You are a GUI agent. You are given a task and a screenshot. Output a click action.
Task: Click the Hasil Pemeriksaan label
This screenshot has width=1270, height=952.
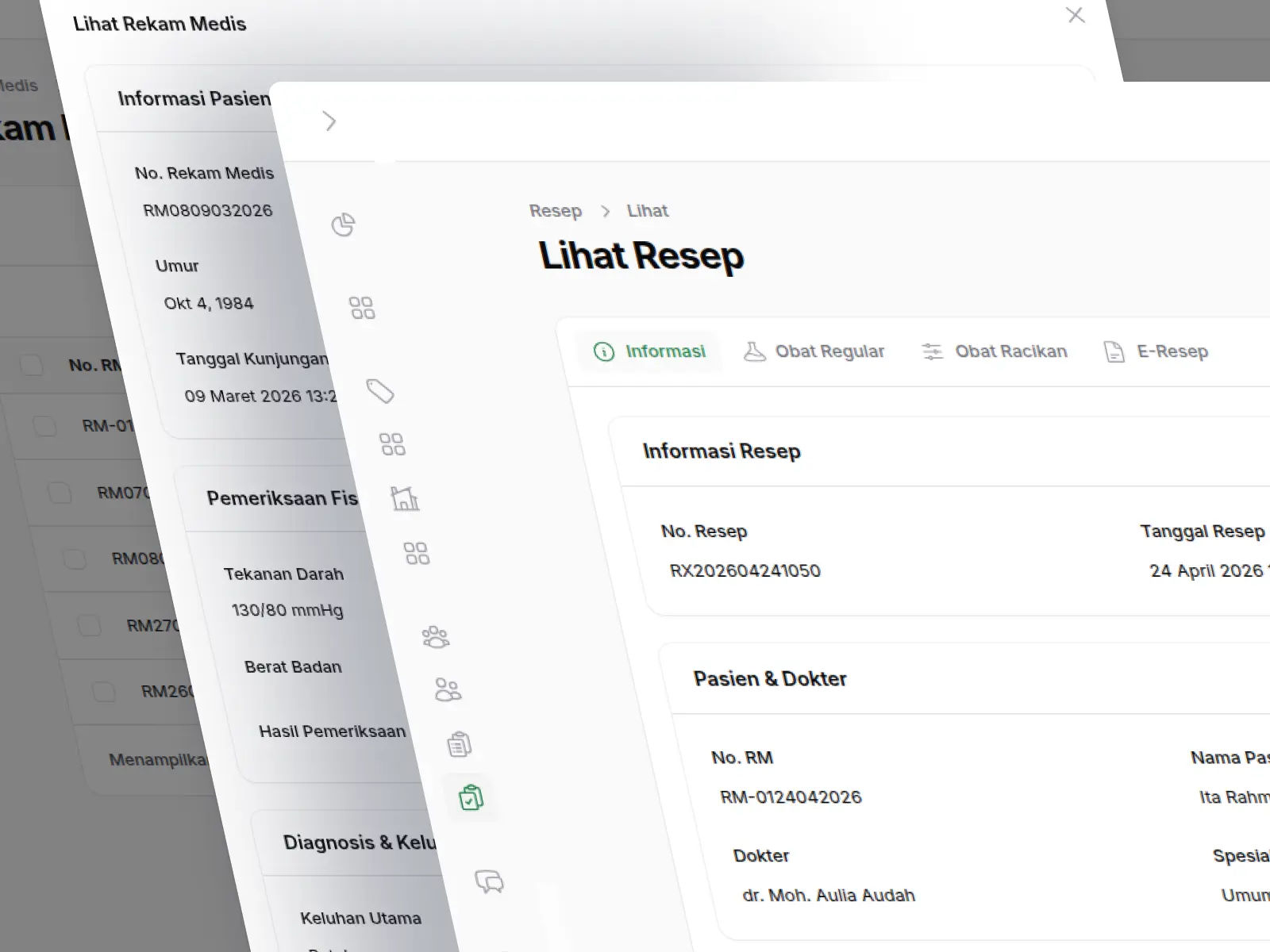click(x=332, y=731)
